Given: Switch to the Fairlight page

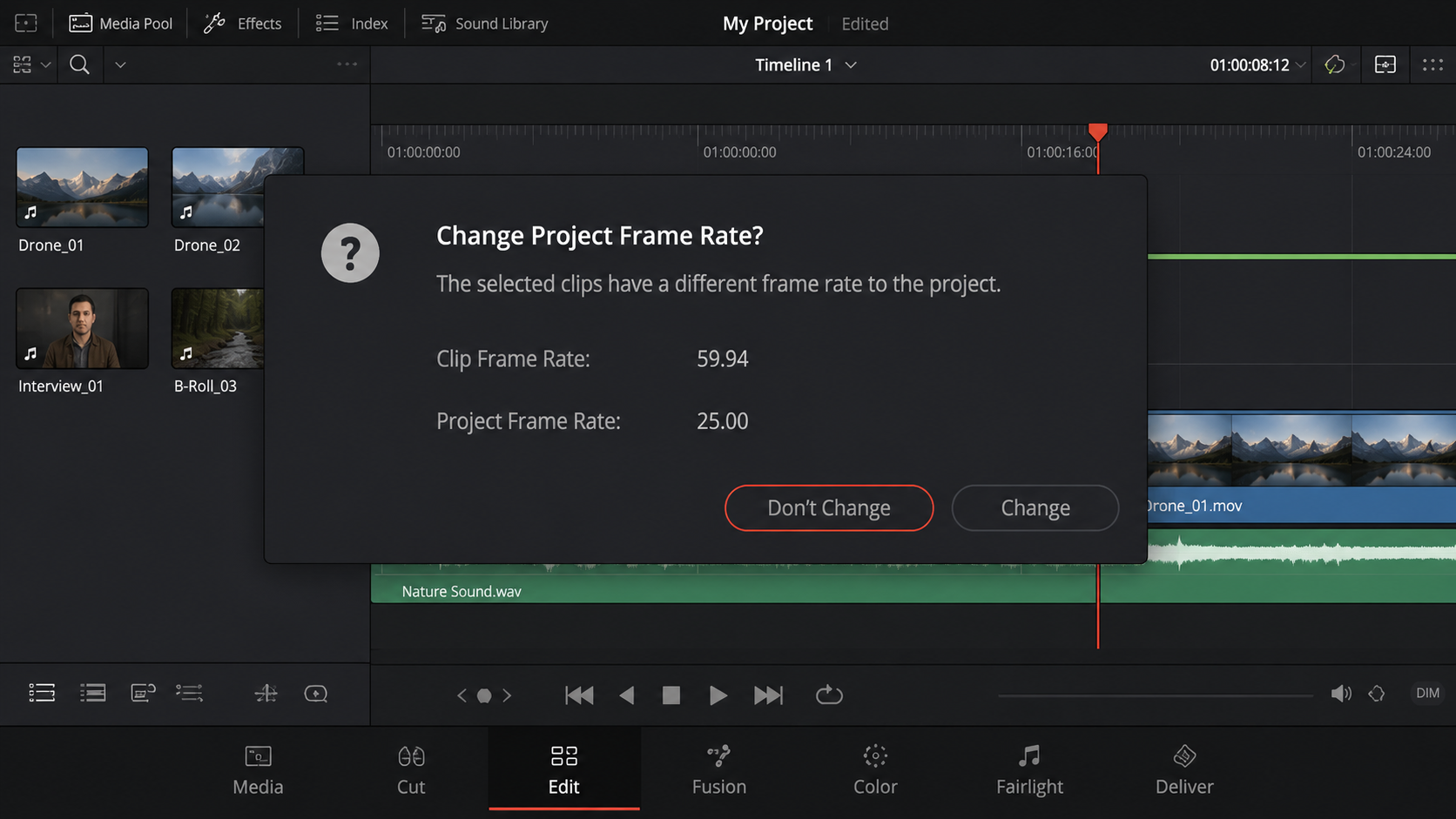Looking at the screenshot, I should 1029,770.
